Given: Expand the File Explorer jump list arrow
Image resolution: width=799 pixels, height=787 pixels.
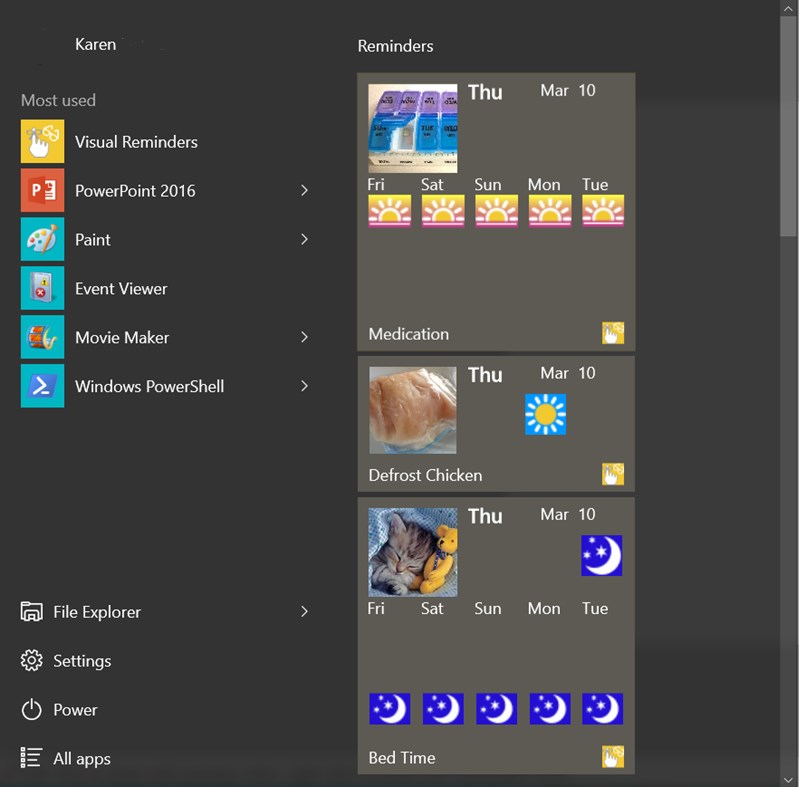Looking at the screenshot, I should (x=304, y=612).
